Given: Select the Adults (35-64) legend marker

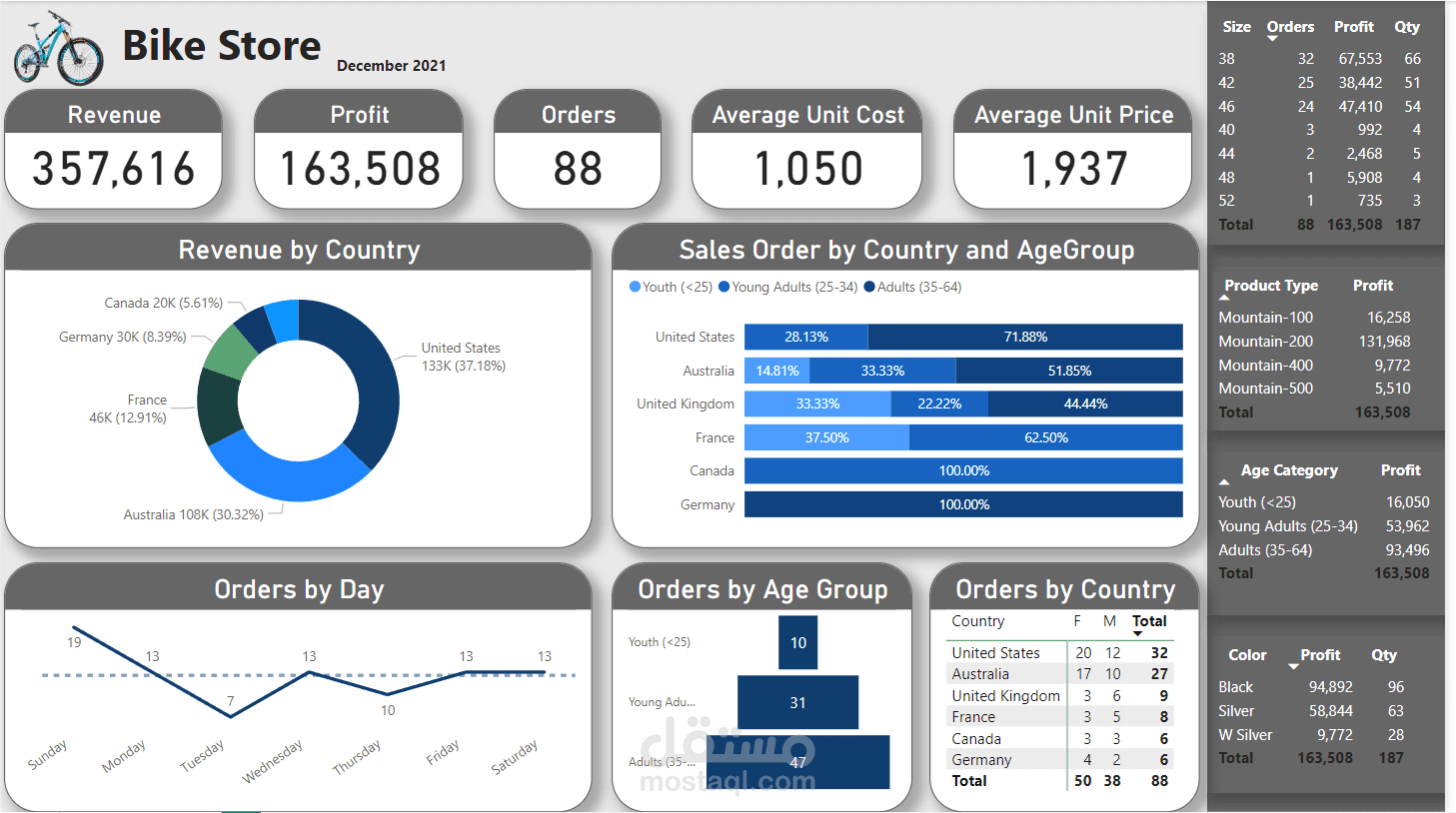Looking at the screenshot, I should (x=869, y=287).
